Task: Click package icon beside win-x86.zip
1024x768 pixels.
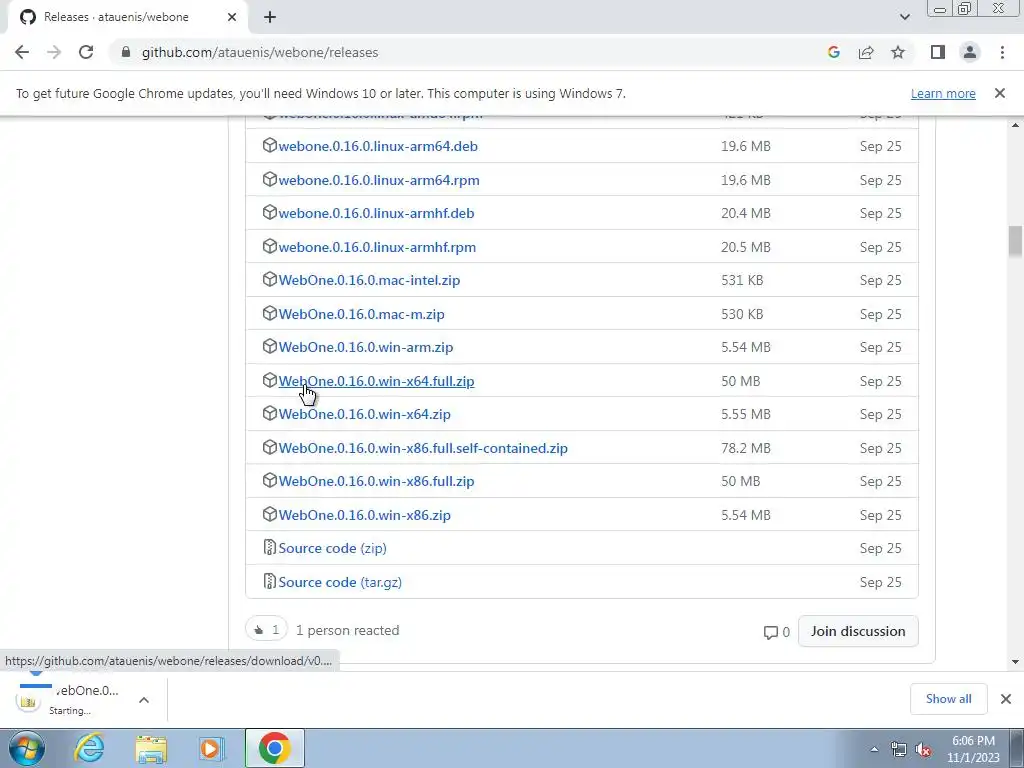Action: (269, 515)
